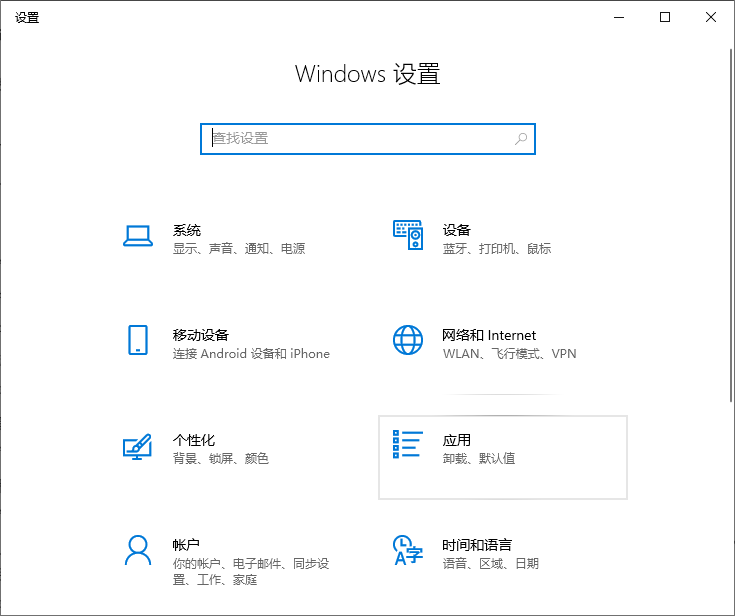This screenshot has height=616, width=735.
Task: Click description WLAN、飞行模式、VPN
Action: [x=510, y=353]
